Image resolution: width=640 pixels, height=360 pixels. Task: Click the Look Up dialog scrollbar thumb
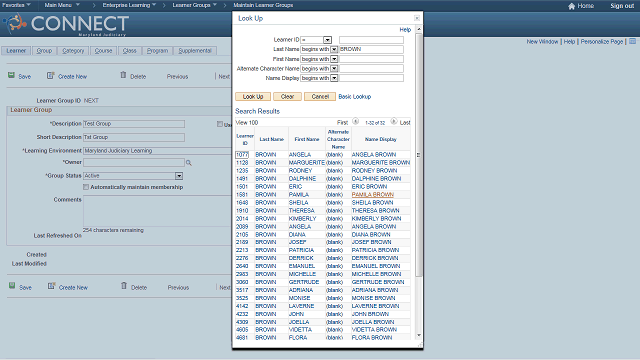coord(418,155)
